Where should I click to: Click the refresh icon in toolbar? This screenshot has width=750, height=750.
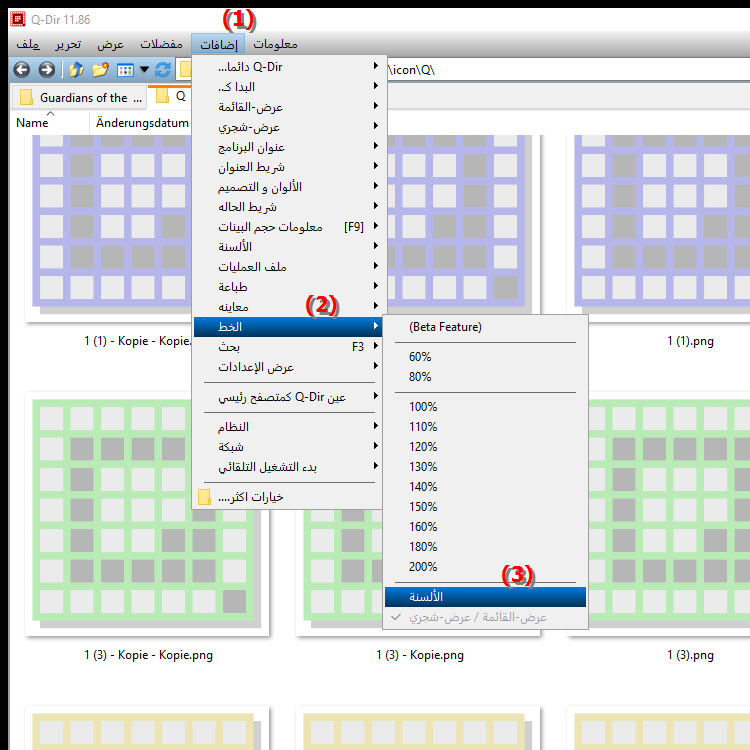[x=163, y=70]
